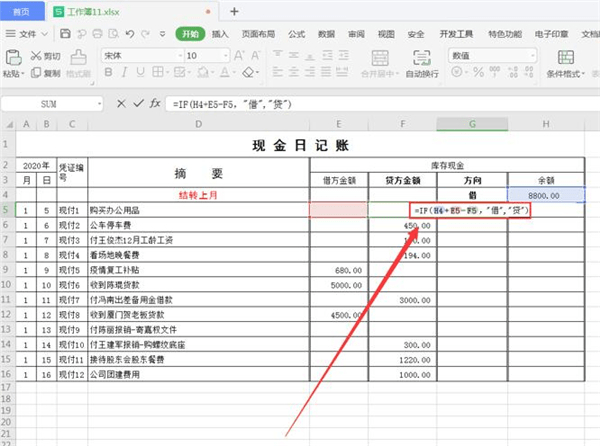Screen dimensions: 600x446
Task: Open Insert Function fx dialog
Action: click(x=155, y=103)
